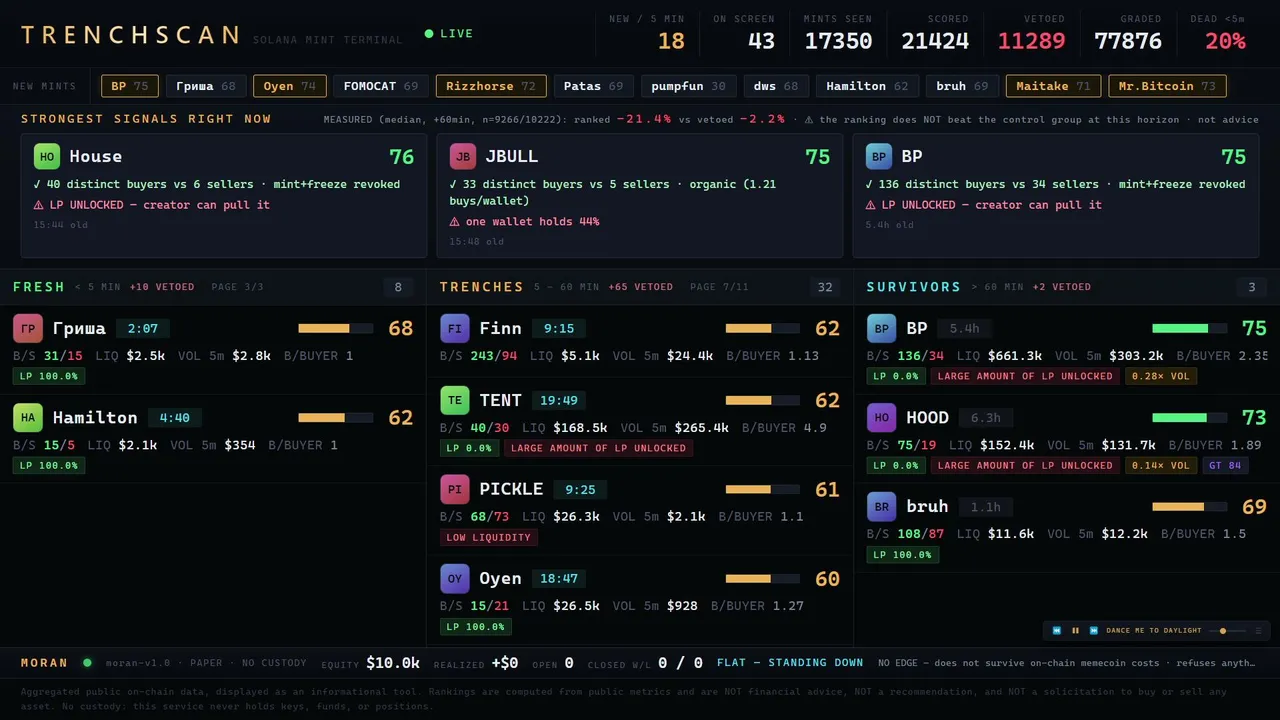Click the VETOED 11289 header stat
This screenshot has height=720, width=1280.
coord(1031,32)
